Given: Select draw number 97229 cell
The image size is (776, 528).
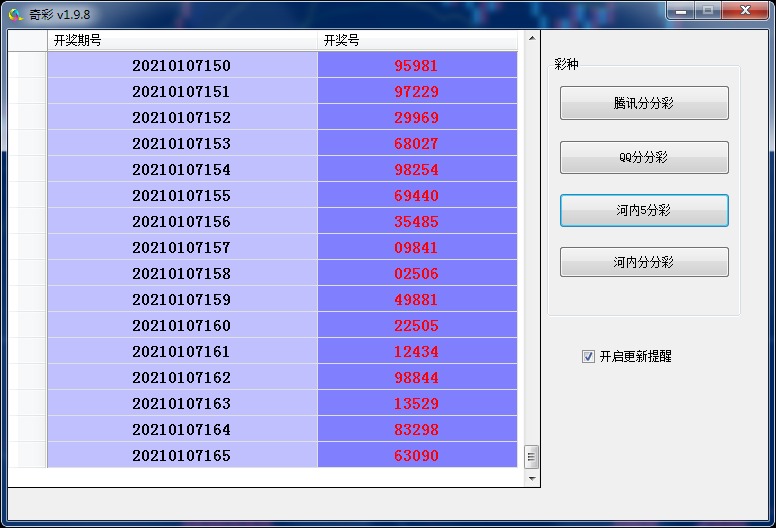Looking at the screenshot, I should (x=417, y=92).
